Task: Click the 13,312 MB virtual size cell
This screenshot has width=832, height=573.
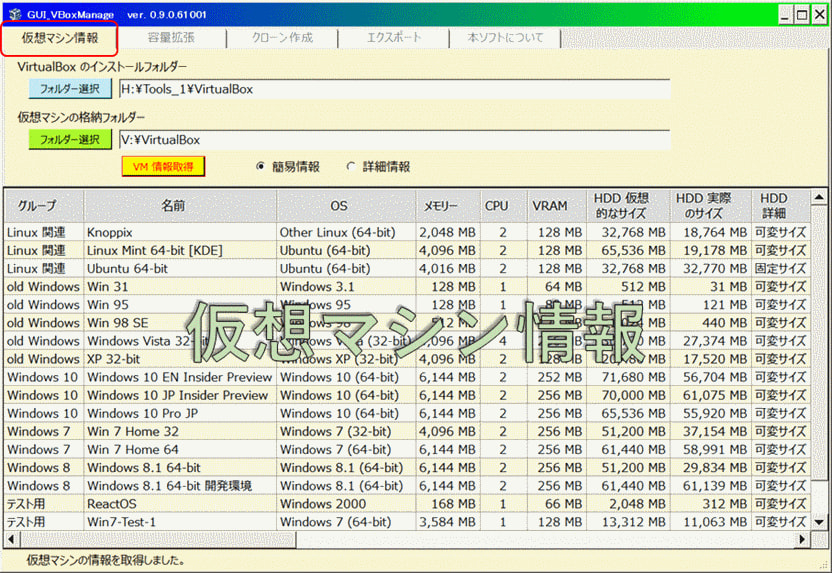Action: (x=628, y=522)
